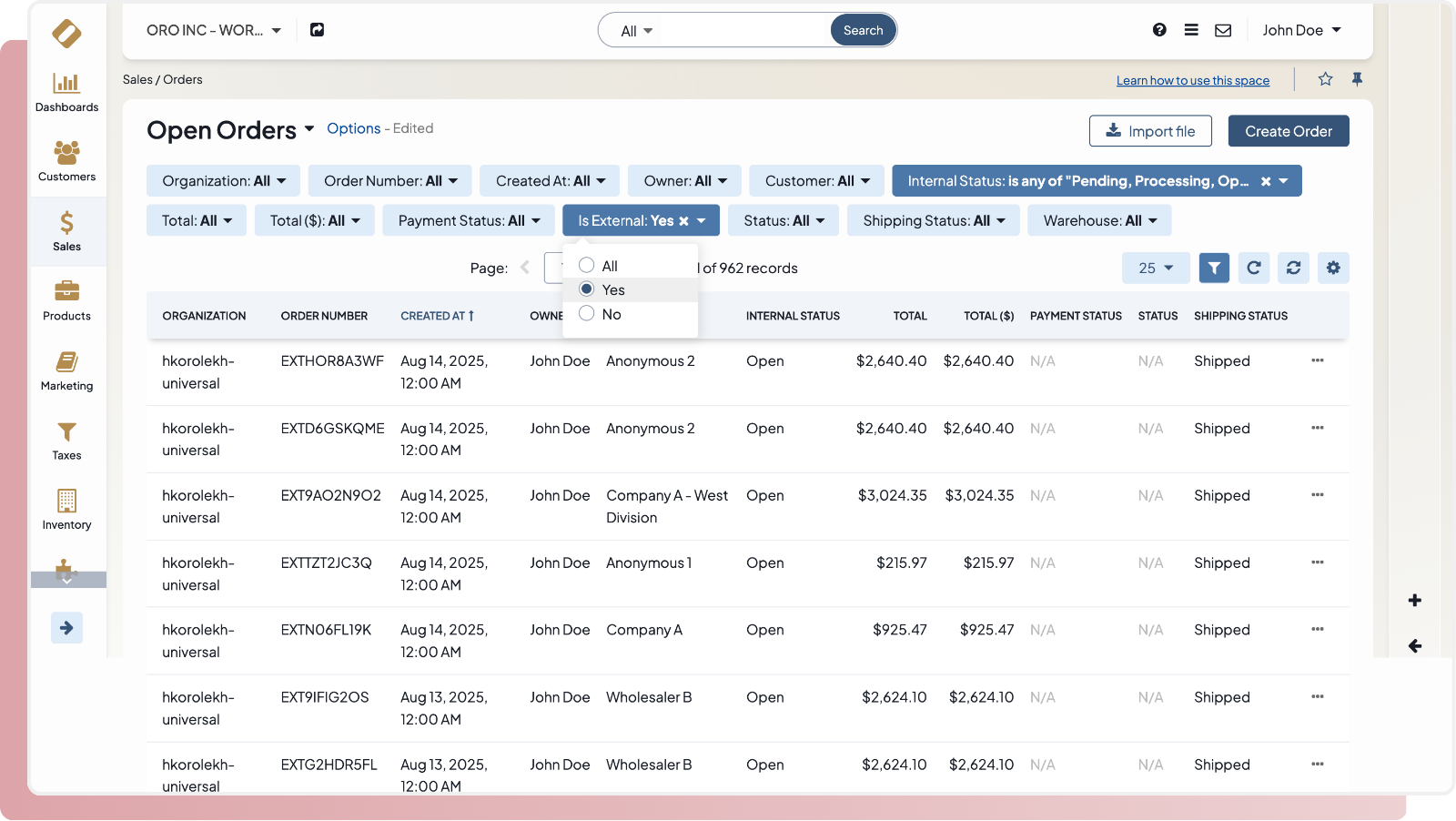This screenshot has width=1456, height=821.
Task: Click the left arrow icon on right edge
Action: (1414, 645)
